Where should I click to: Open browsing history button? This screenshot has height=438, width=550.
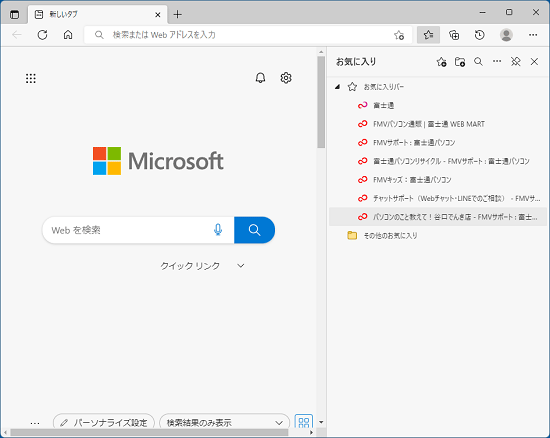click(479, 35)
